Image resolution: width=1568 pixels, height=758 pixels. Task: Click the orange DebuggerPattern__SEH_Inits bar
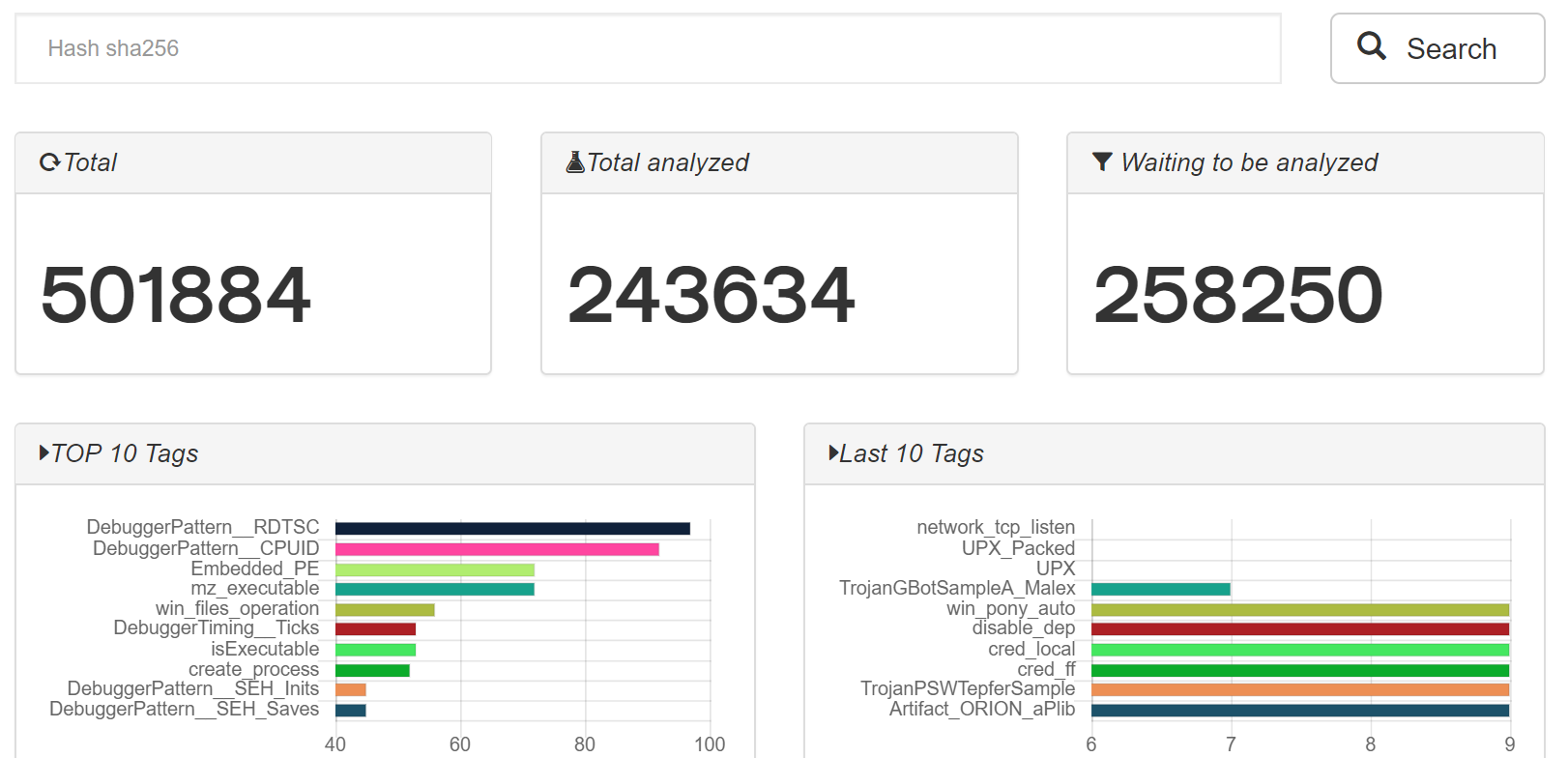click(350, 689)
